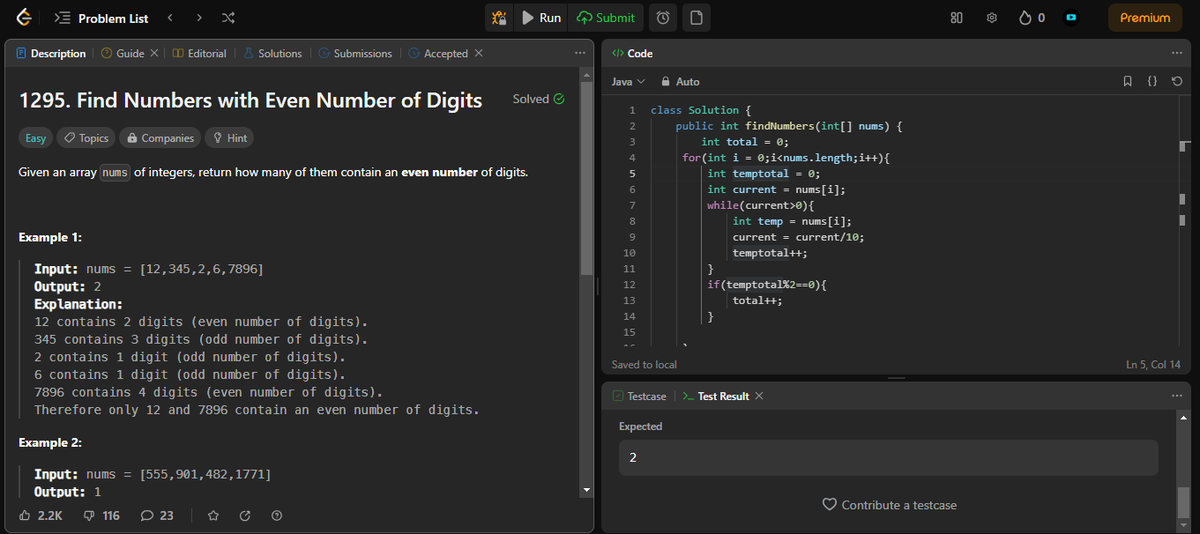This screenshot has height=534, width=1200.
Task: Click the Easy difficulty tag
Action: tap(35, 137)
